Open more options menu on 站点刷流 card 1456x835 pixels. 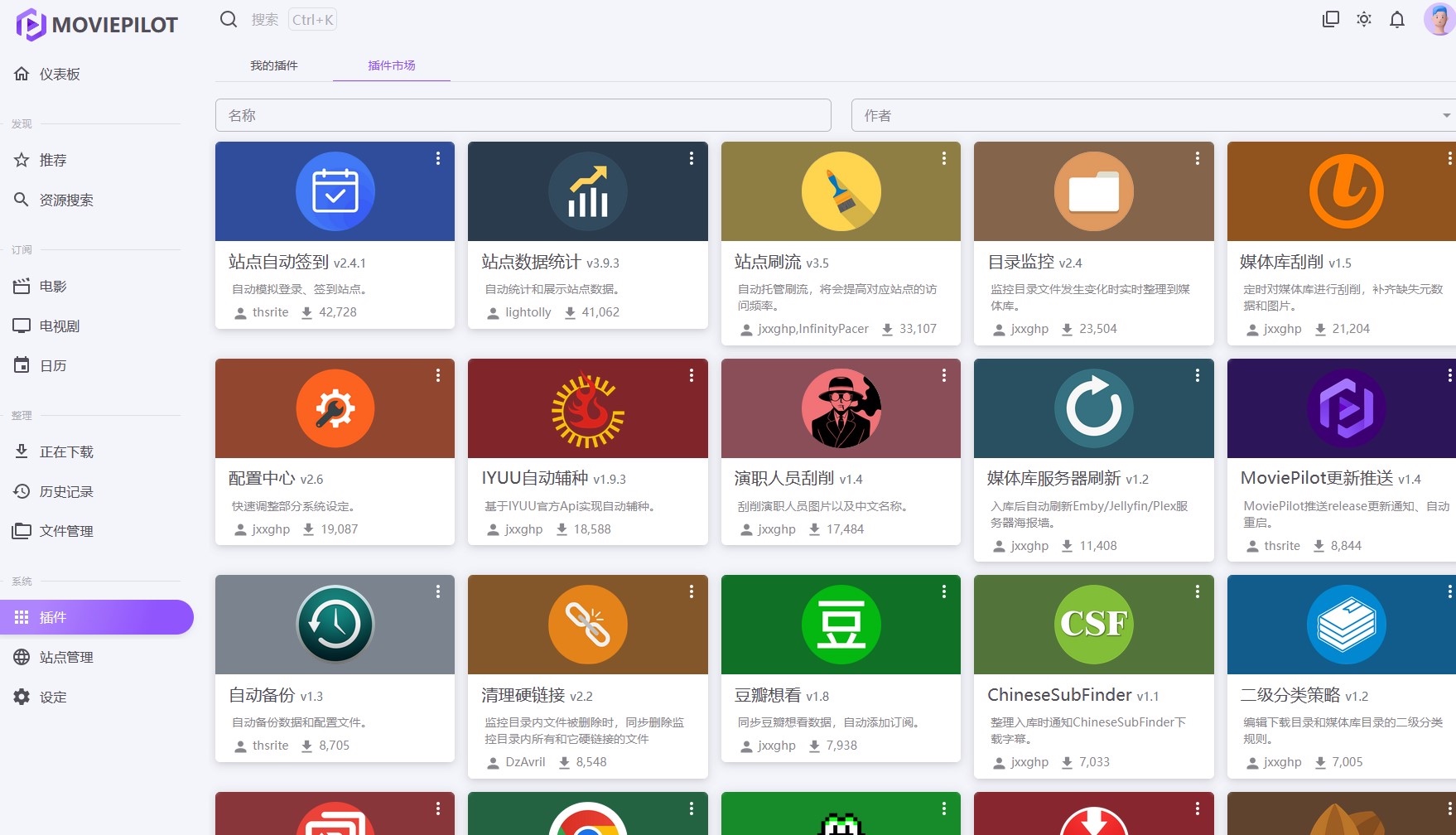click(x=943, y=158)
